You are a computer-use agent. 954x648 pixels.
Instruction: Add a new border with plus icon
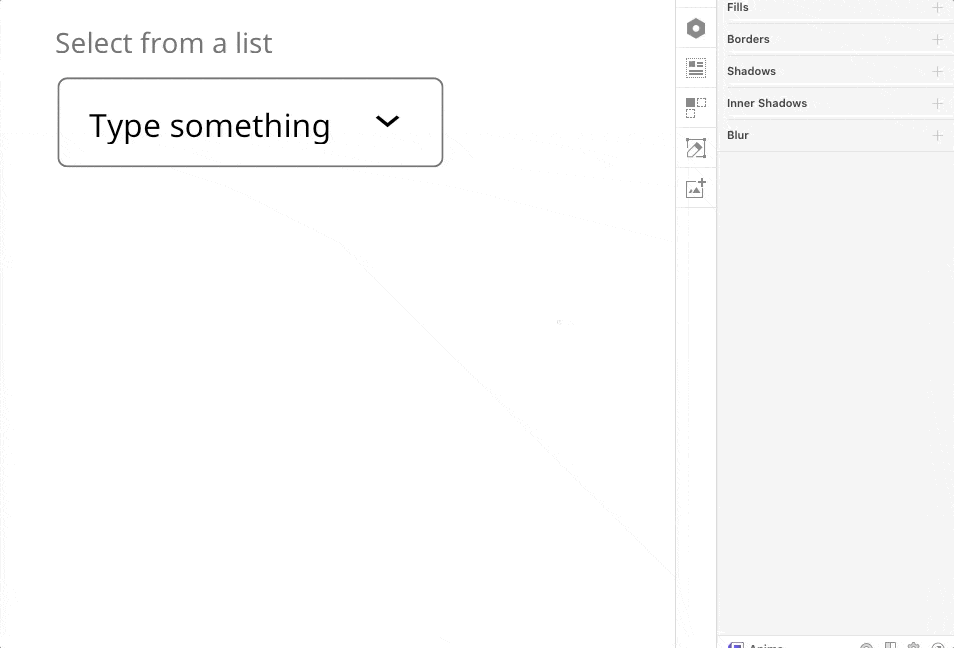point(937,40)
